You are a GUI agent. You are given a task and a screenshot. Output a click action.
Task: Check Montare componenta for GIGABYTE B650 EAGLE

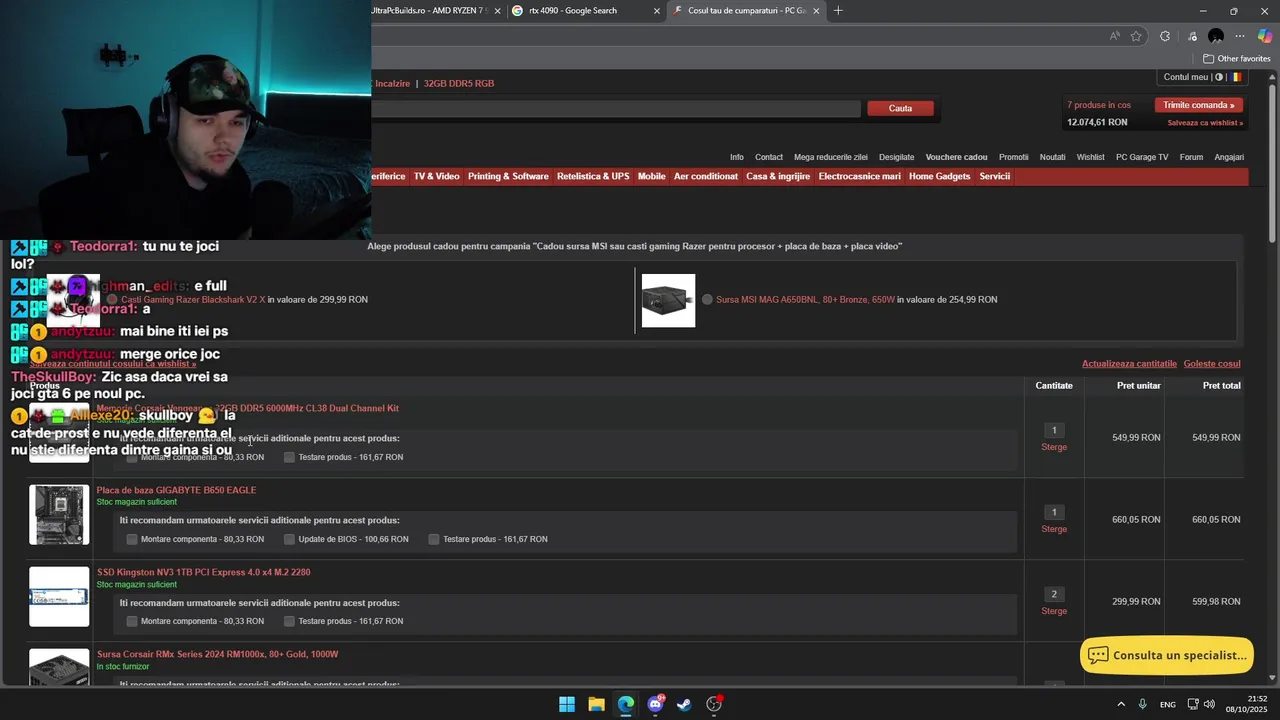(132, 539)
